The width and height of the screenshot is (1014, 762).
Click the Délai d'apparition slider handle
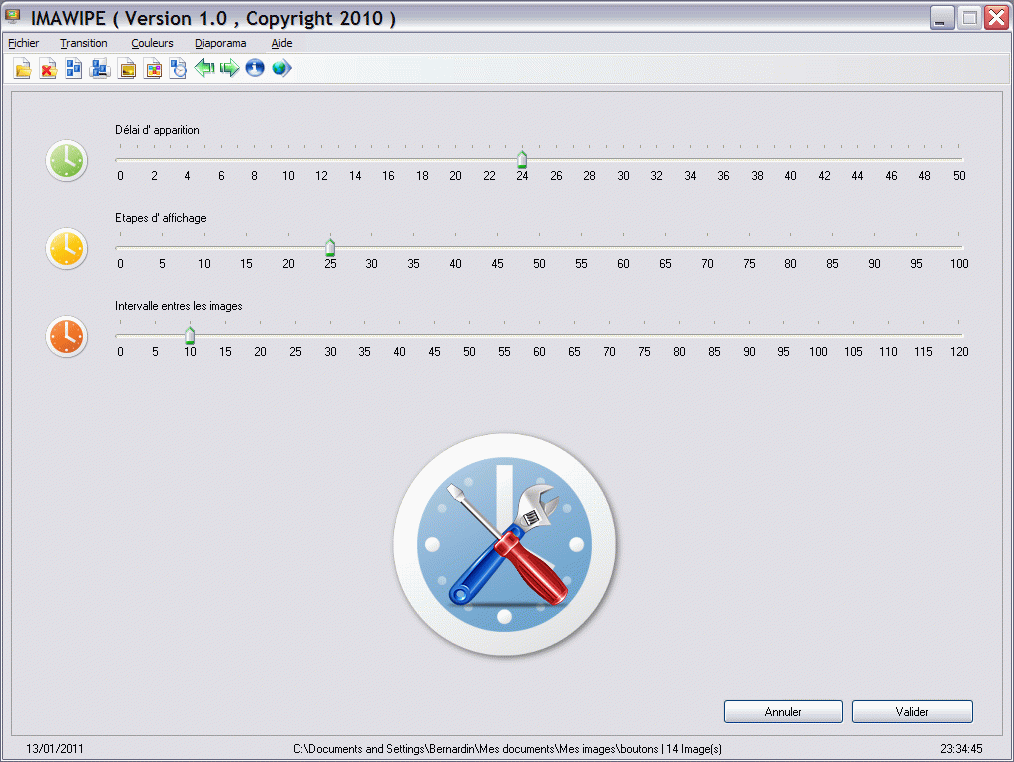point(522,159)
